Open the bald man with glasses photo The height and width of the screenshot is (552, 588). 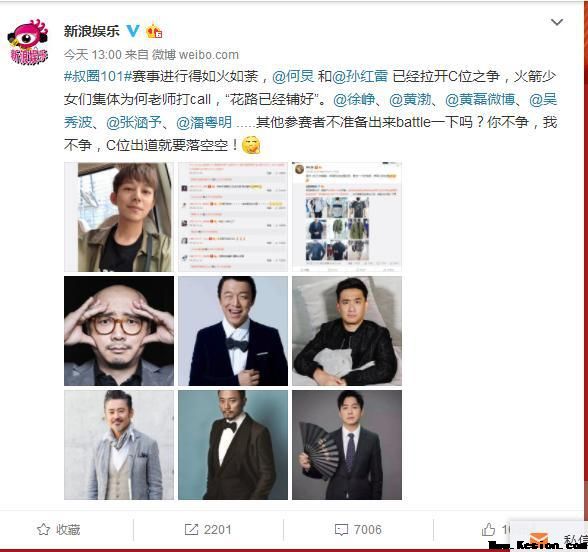tap(119, 331)
